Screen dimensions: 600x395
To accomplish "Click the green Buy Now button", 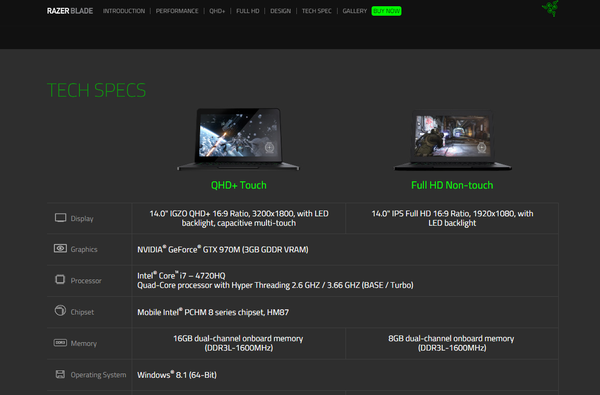I will (x=386, y=11).
